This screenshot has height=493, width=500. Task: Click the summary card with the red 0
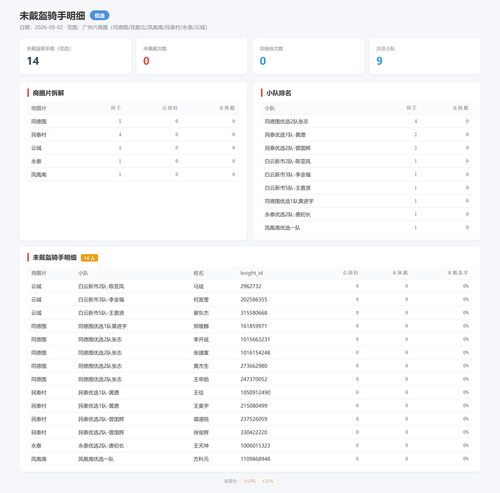click(x=192, y=56)
